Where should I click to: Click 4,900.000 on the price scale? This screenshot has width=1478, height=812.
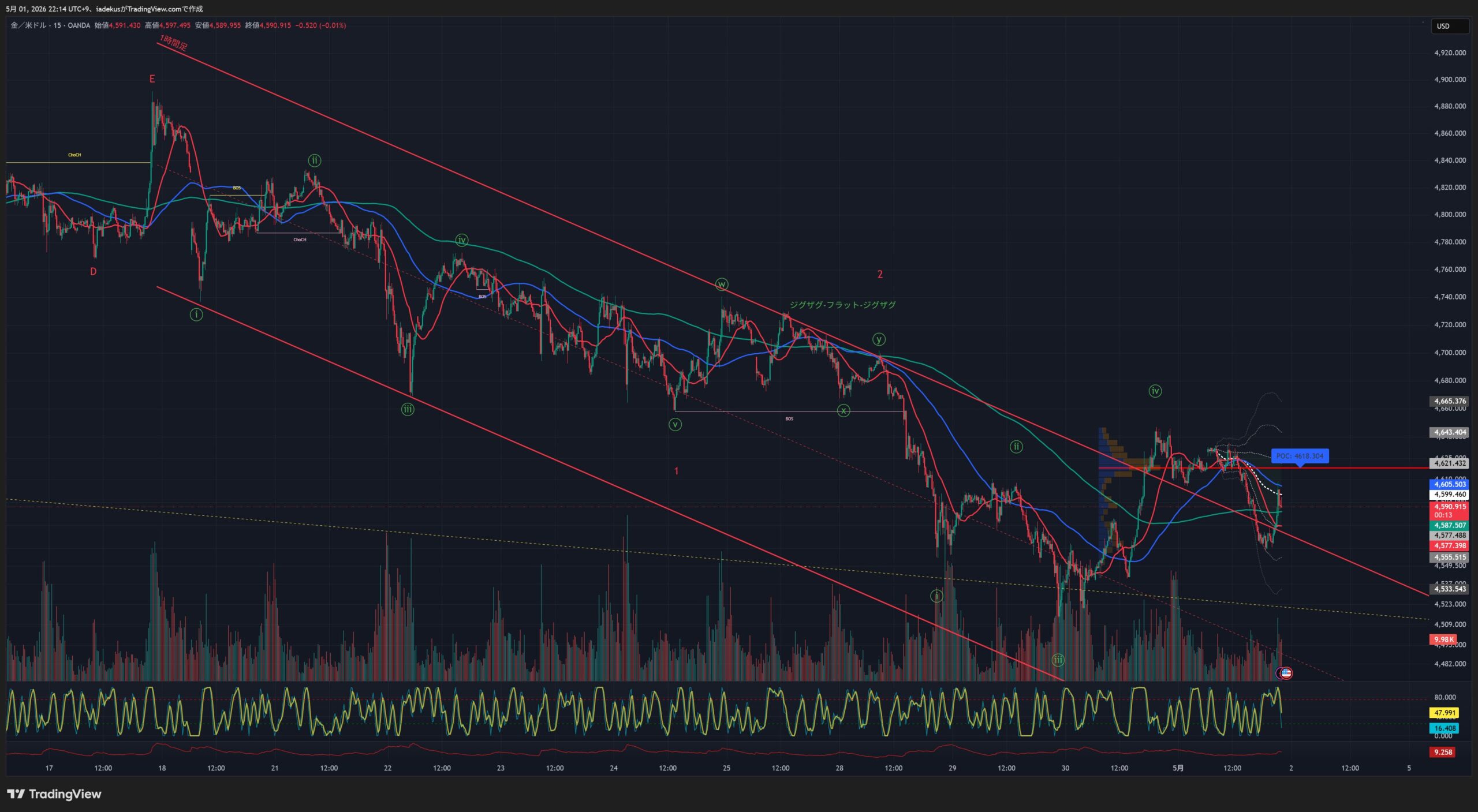[x=1450, y=80]
